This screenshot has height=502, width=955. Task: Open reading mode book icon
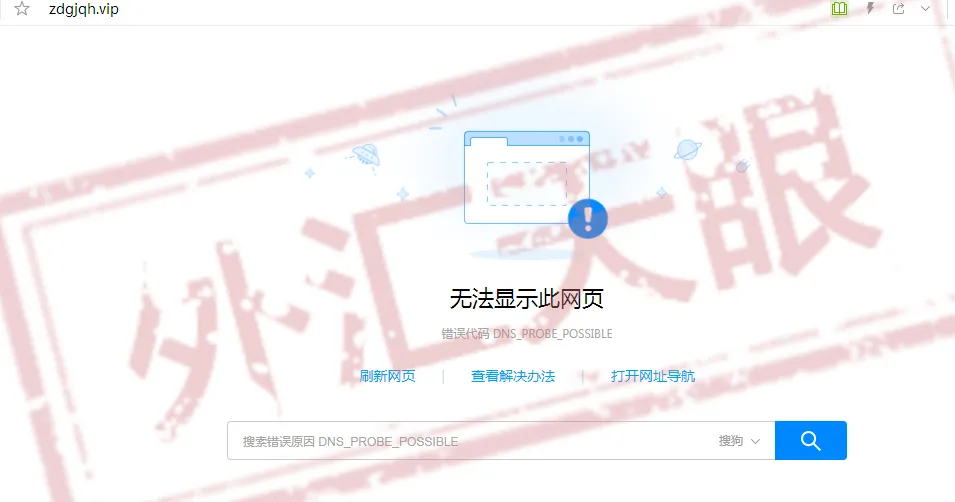pos(839,9)
